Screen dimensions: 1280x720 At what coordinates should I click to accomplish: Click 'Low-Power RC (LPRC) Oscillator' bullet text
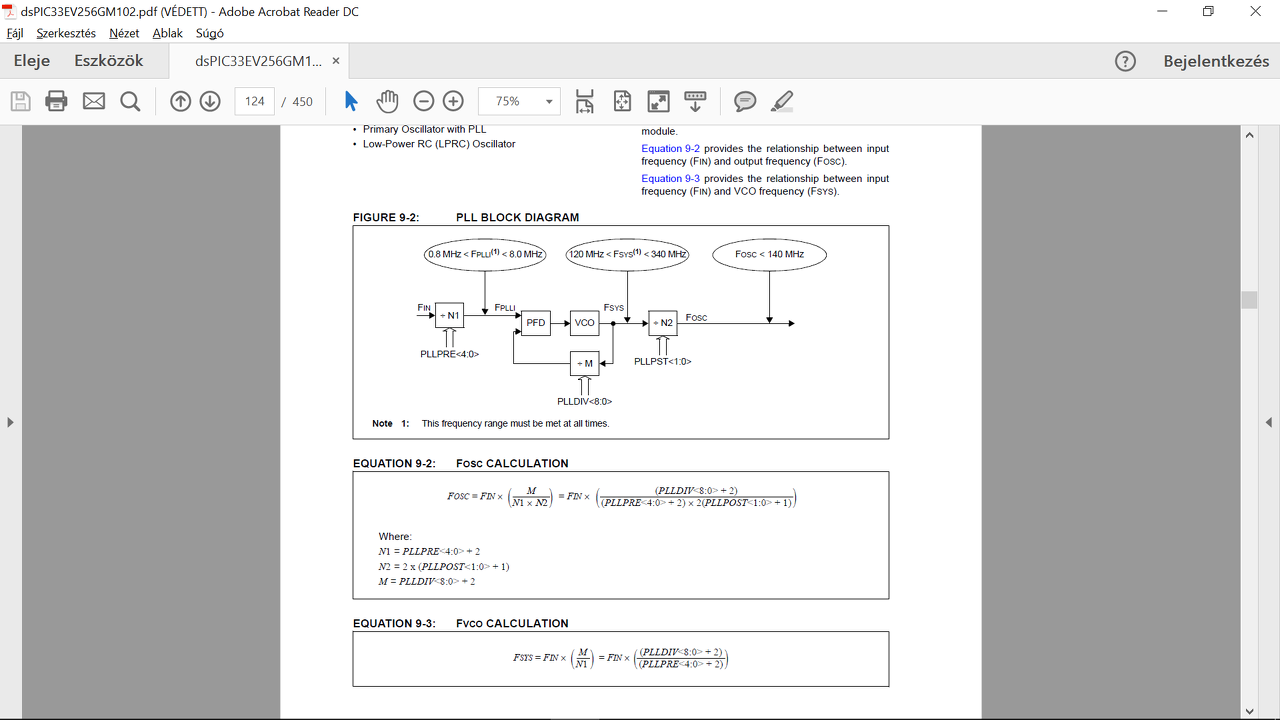439,144
